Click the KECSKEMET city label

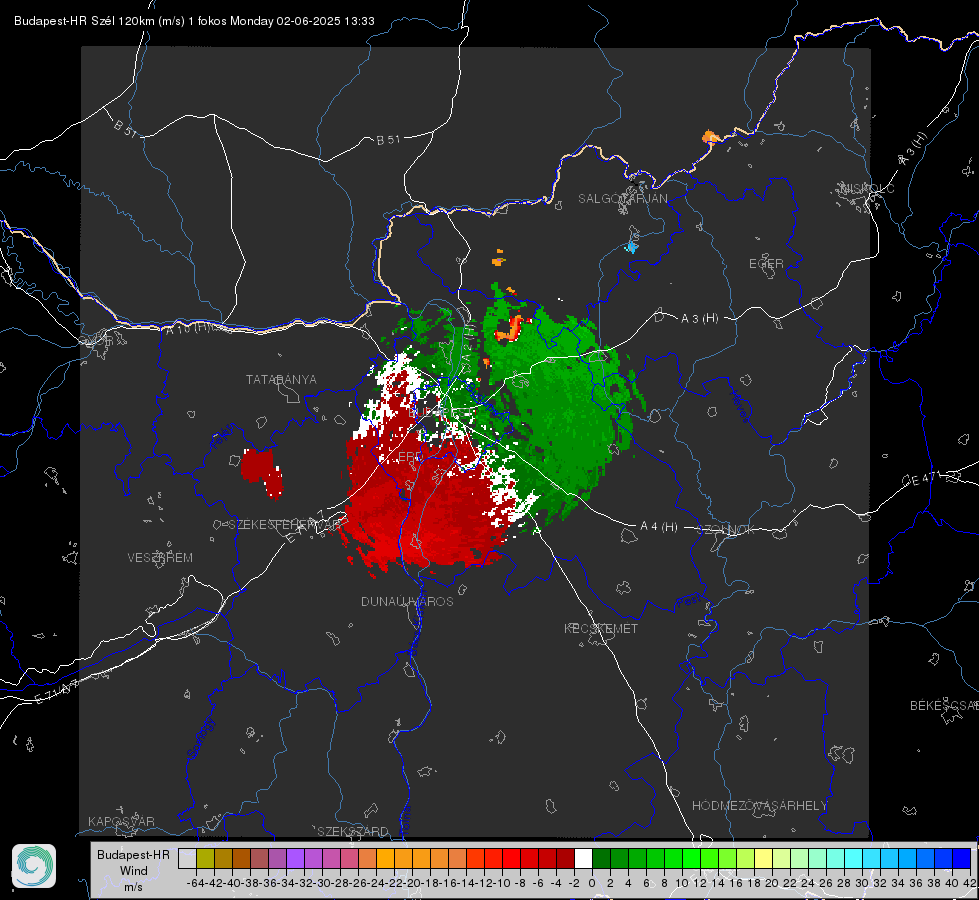coord(601,628)
